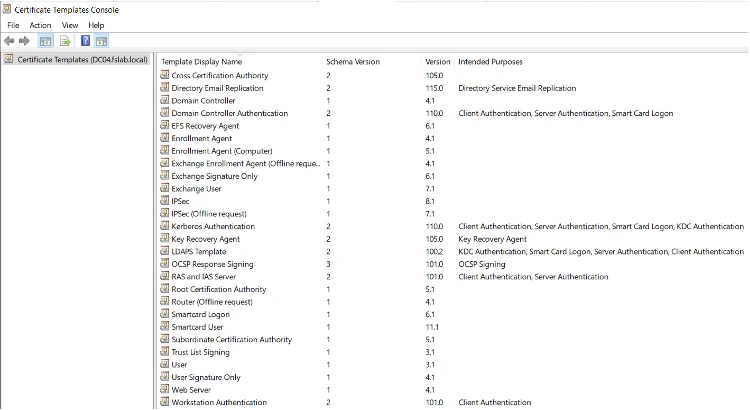Click version 115.0 of Directory Email Replication
750x410 pixels.
coord(434,88)
